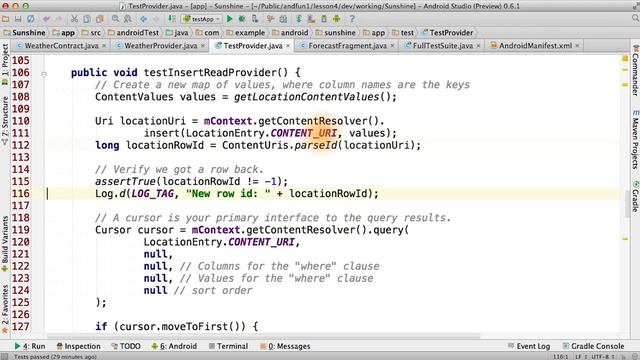Image resolution: width=640 pixels, height=360 pixels.
Task: Open the testApp run configuration dropdown
Action: click(x=202, y=19)
